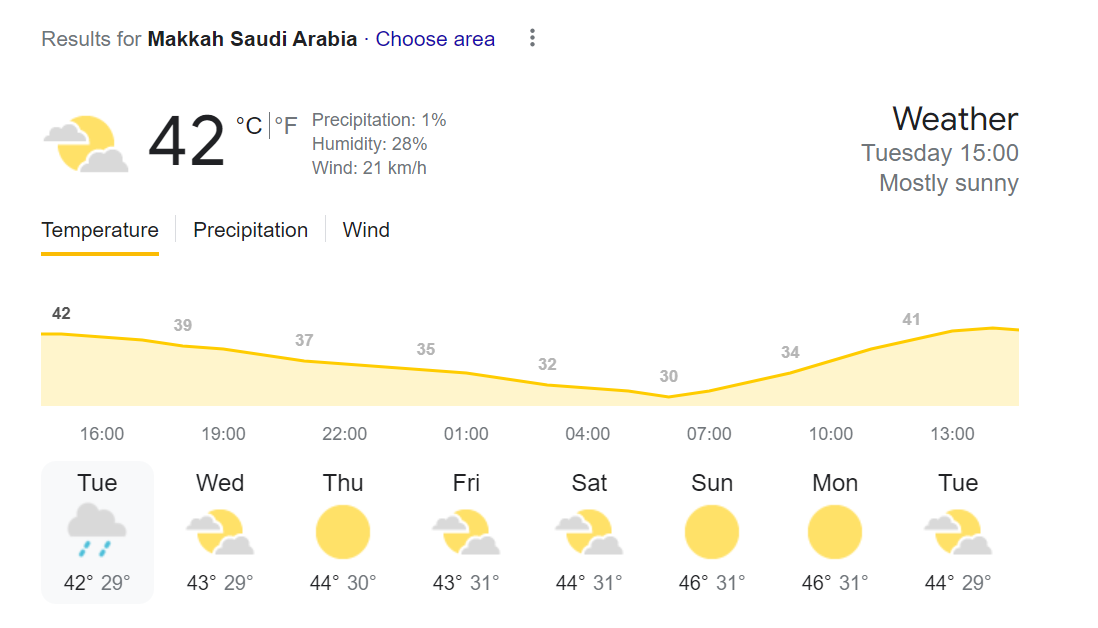
Task: Switch temperature unit to °F
Action: pos(286,125)
